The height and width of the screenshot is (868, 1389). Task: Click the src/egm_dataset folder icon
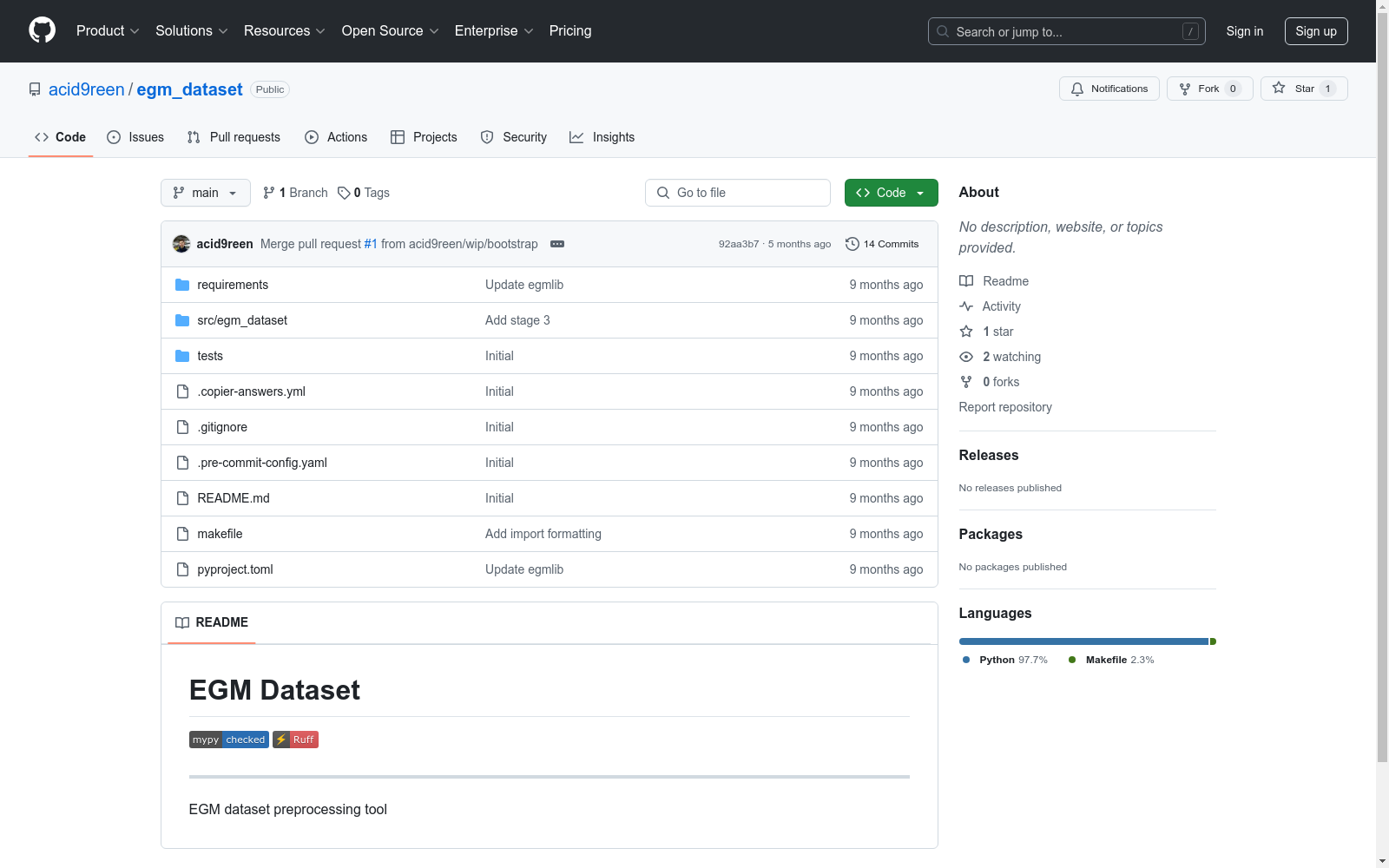(x=182, y=320)
